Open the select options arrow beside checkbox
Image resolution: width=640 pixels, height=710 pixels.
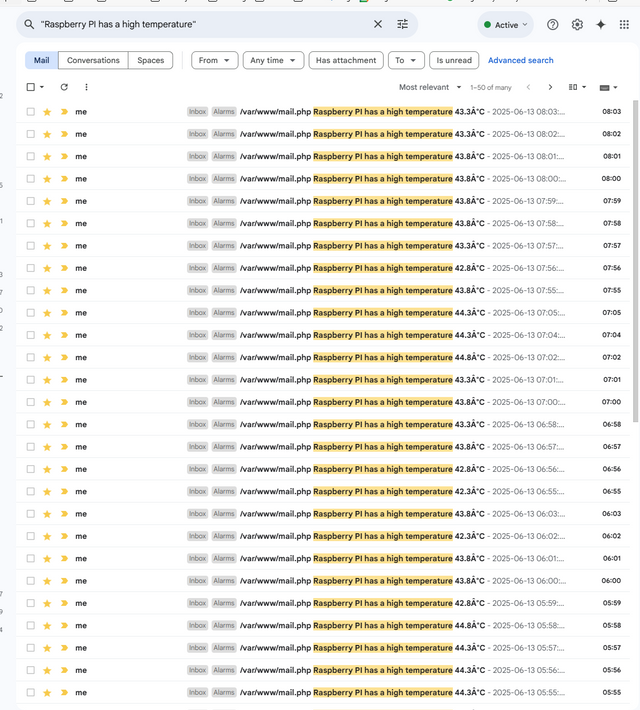42,87
